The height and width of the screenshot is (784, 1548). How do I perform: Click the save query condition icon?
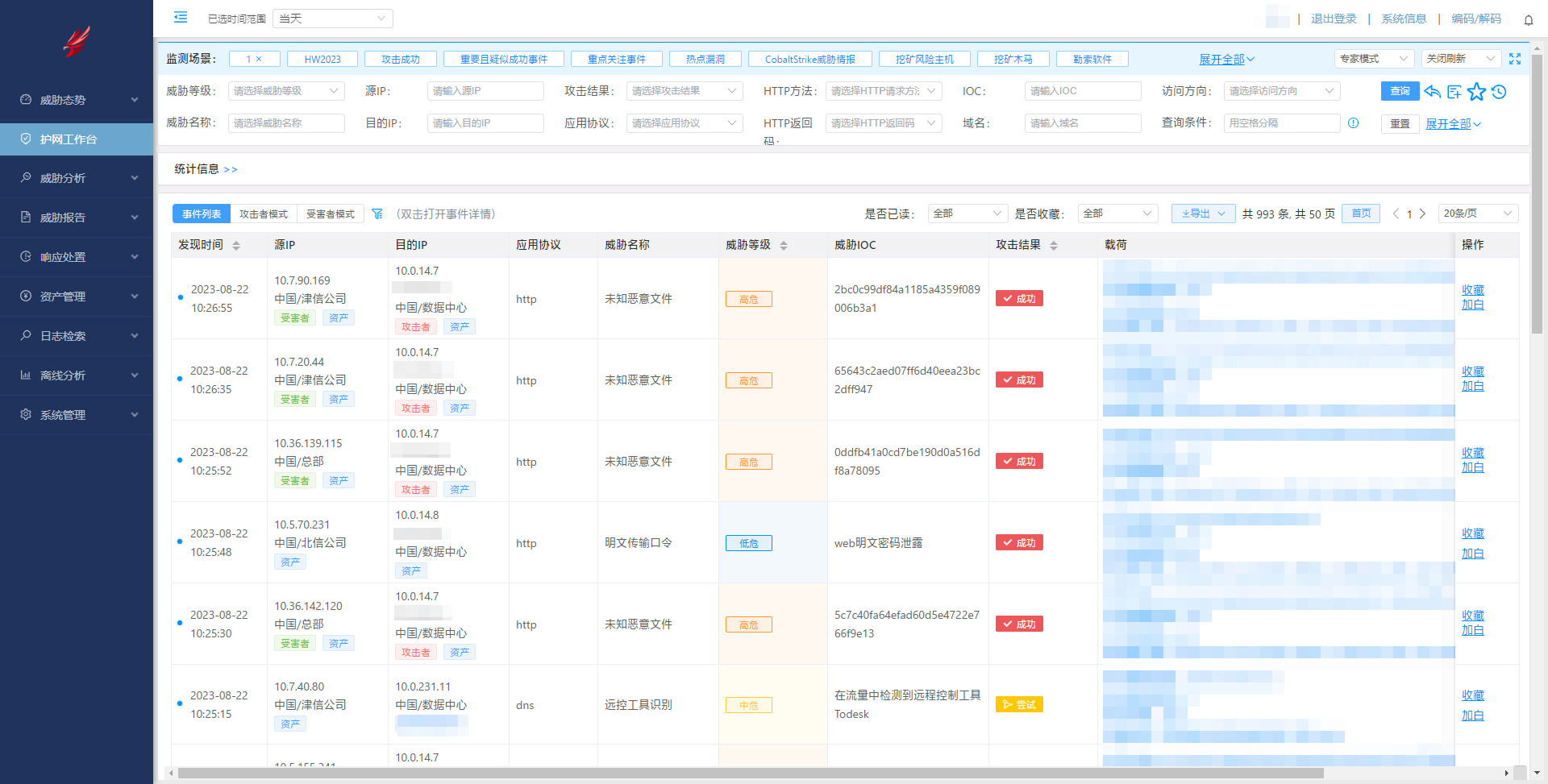tap(1454, 92)
